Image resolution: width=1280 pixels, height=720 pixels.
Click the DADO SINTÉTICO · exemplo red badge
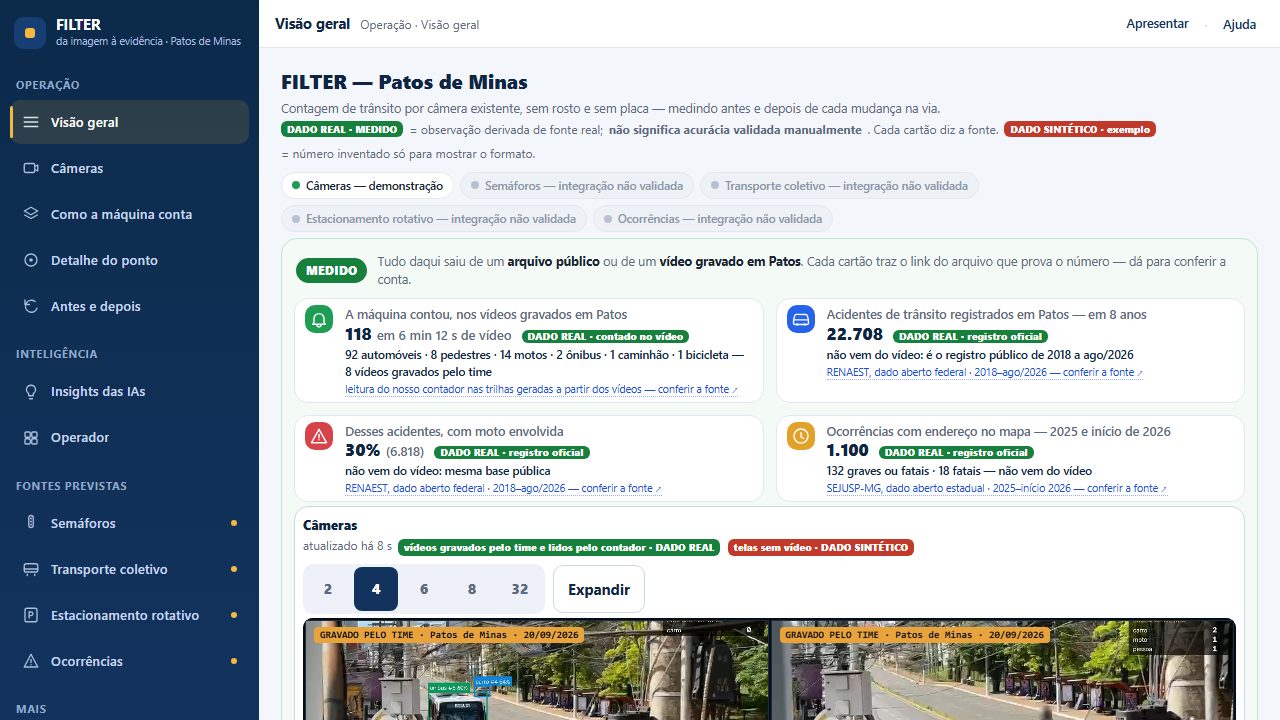point(1080,129)
